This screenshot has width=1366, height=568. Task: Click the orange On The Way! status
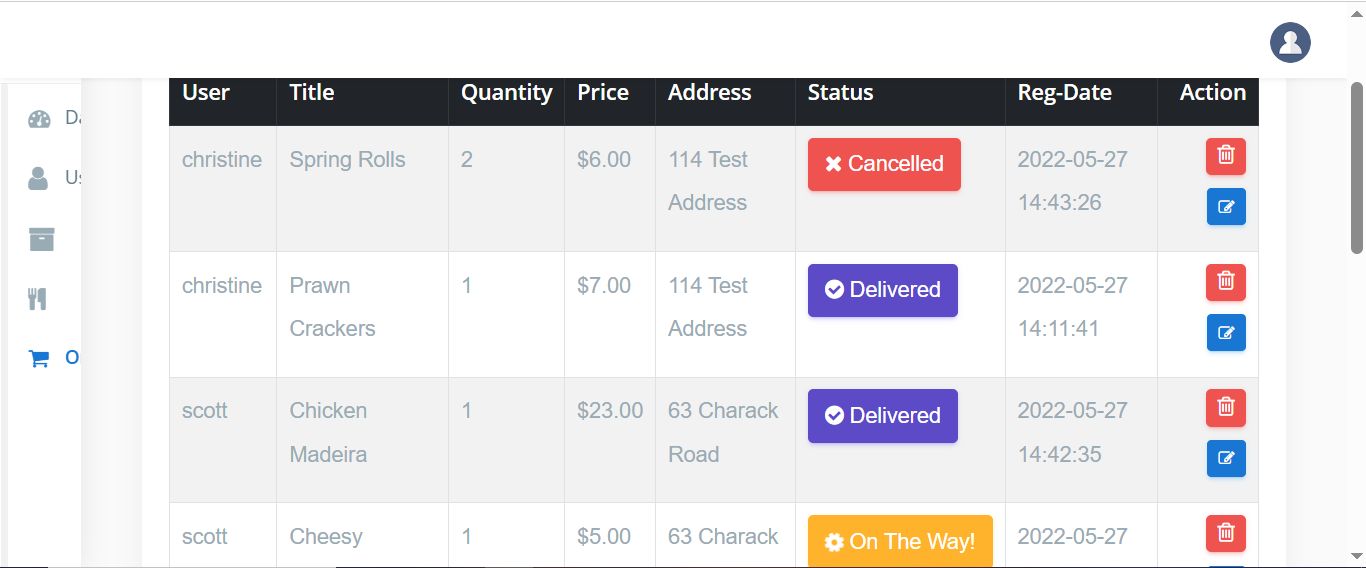click(900, 541)
